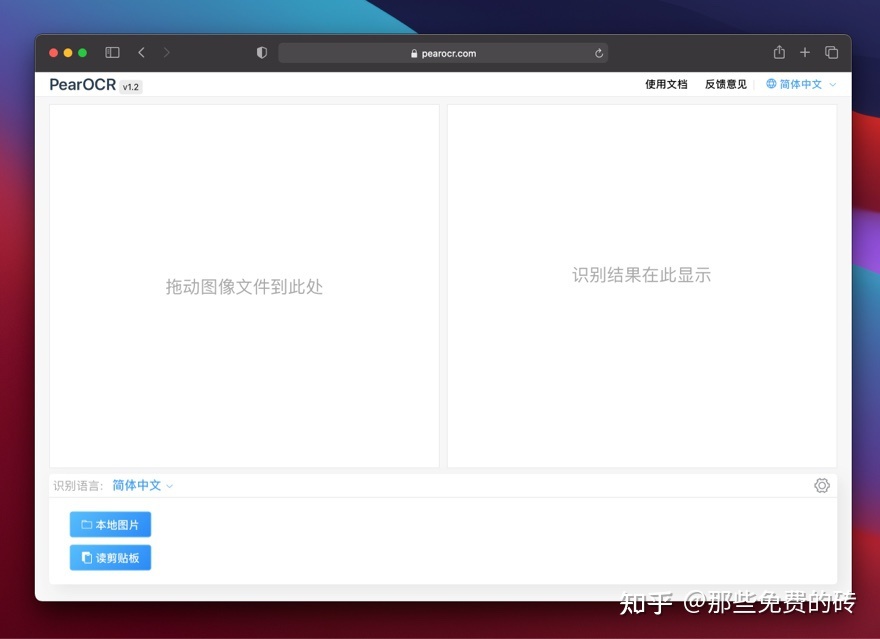Click the 识别结果在此显示 result panel
The height and width of the screenshot is (639, 880).
pyautogui.click(x=641, y=286)
